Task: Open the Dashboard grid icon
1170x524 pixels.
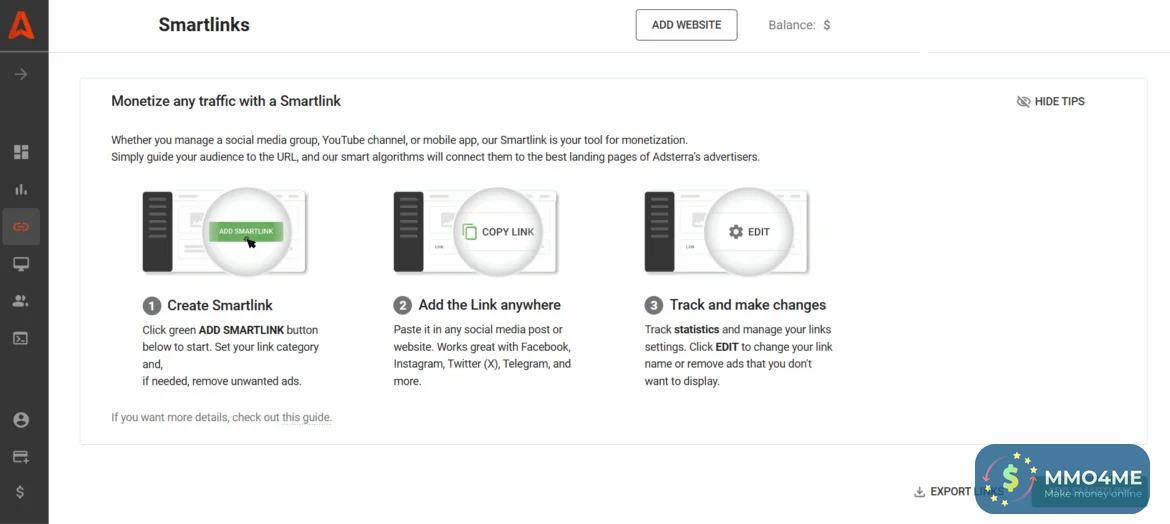Action: 21,152
